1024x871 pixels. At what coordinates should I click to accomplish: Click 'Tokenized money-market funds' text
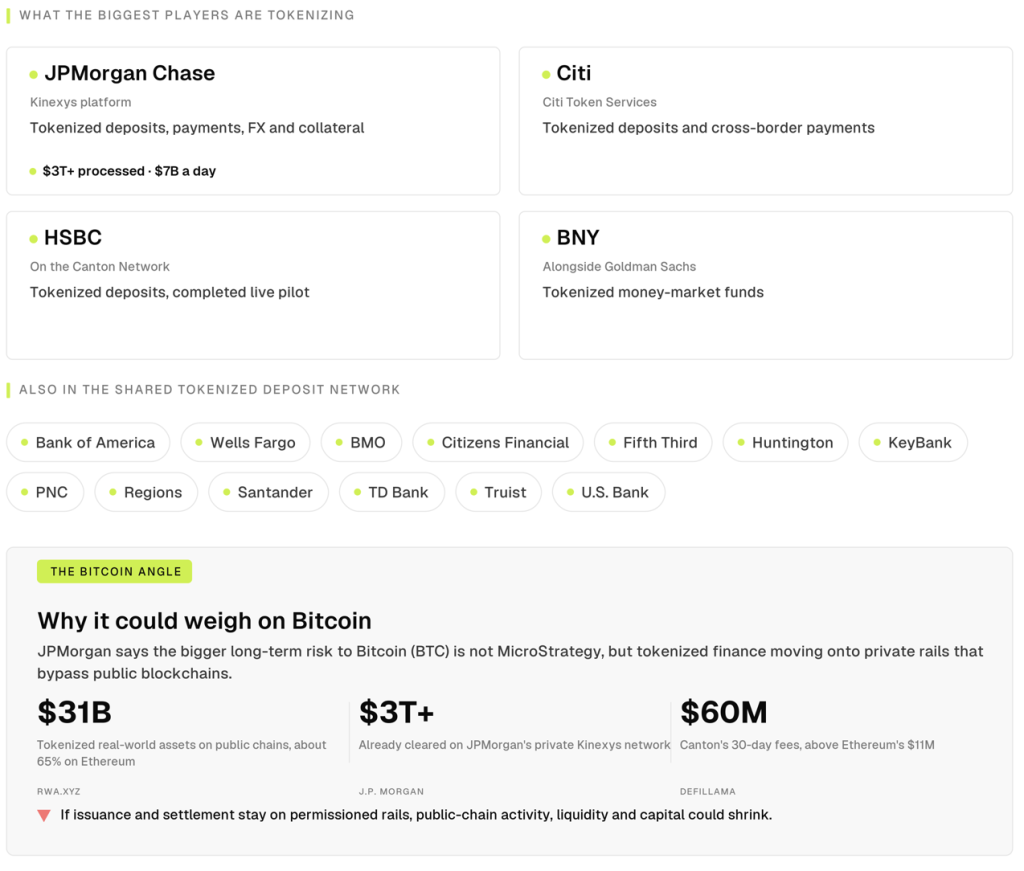click(653, 293)
